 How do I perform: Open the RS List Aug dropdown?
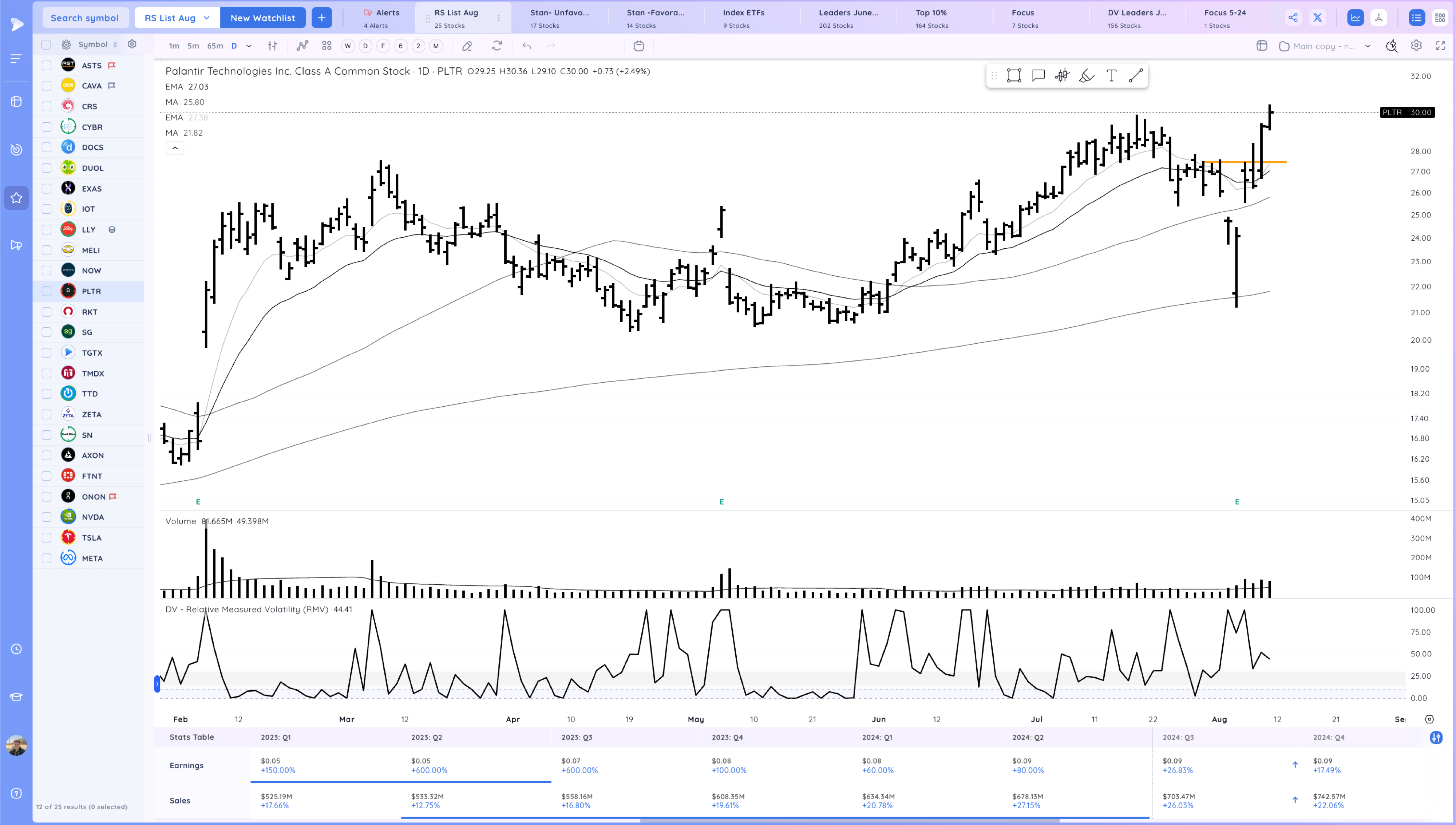point(177,17)
